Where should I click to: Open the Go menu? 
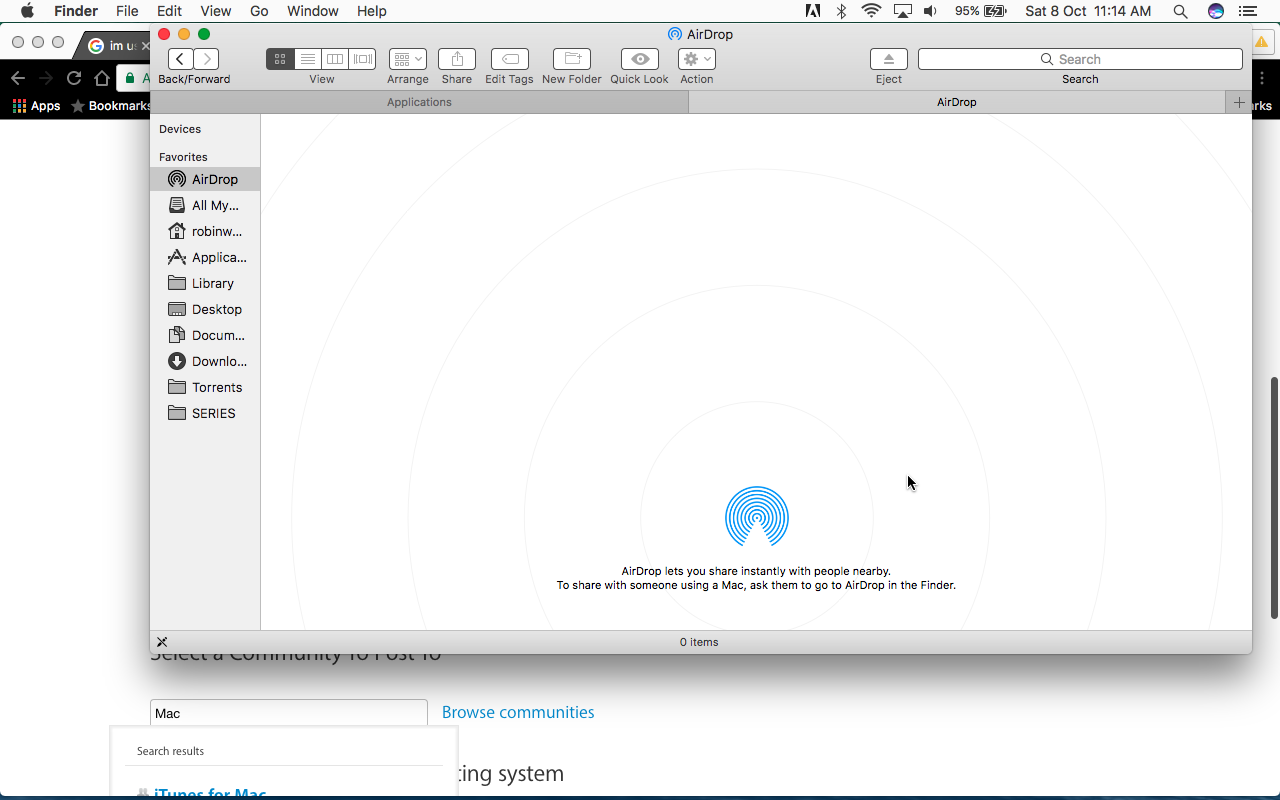pyautogui.click(x=259, y=11)
